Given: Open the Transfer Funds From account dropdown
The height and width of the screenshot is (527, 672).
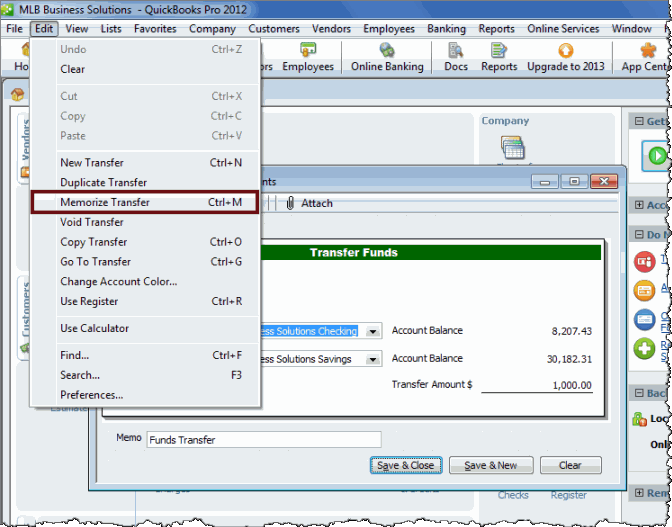Looking at the screenshot, I should click(x=373, y=332).
